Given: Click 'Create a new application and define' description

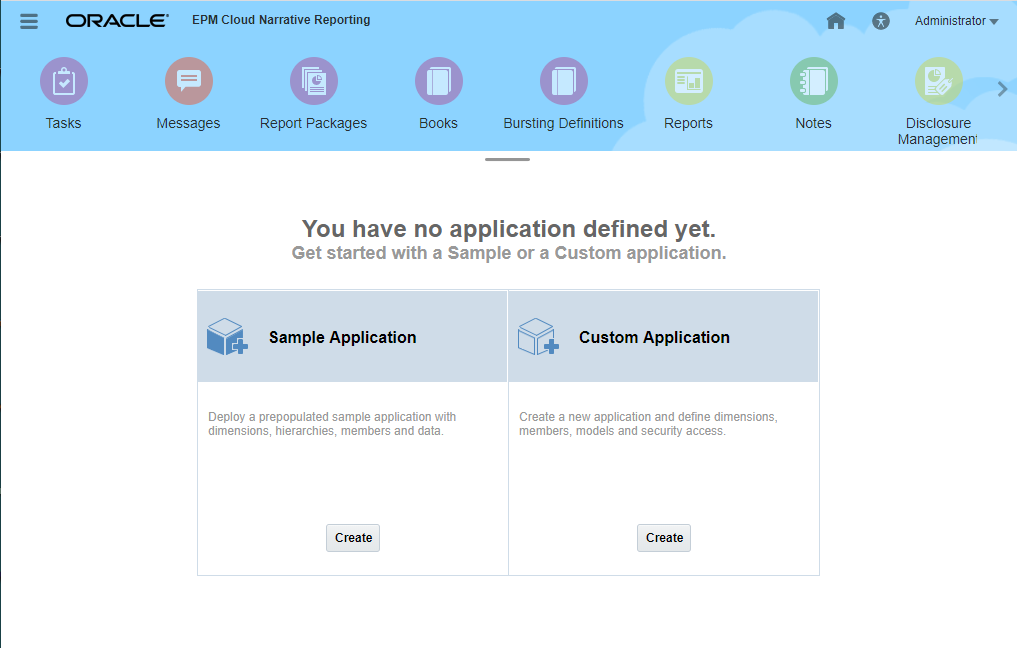Looking at the screenshot, I should point(648,424).
